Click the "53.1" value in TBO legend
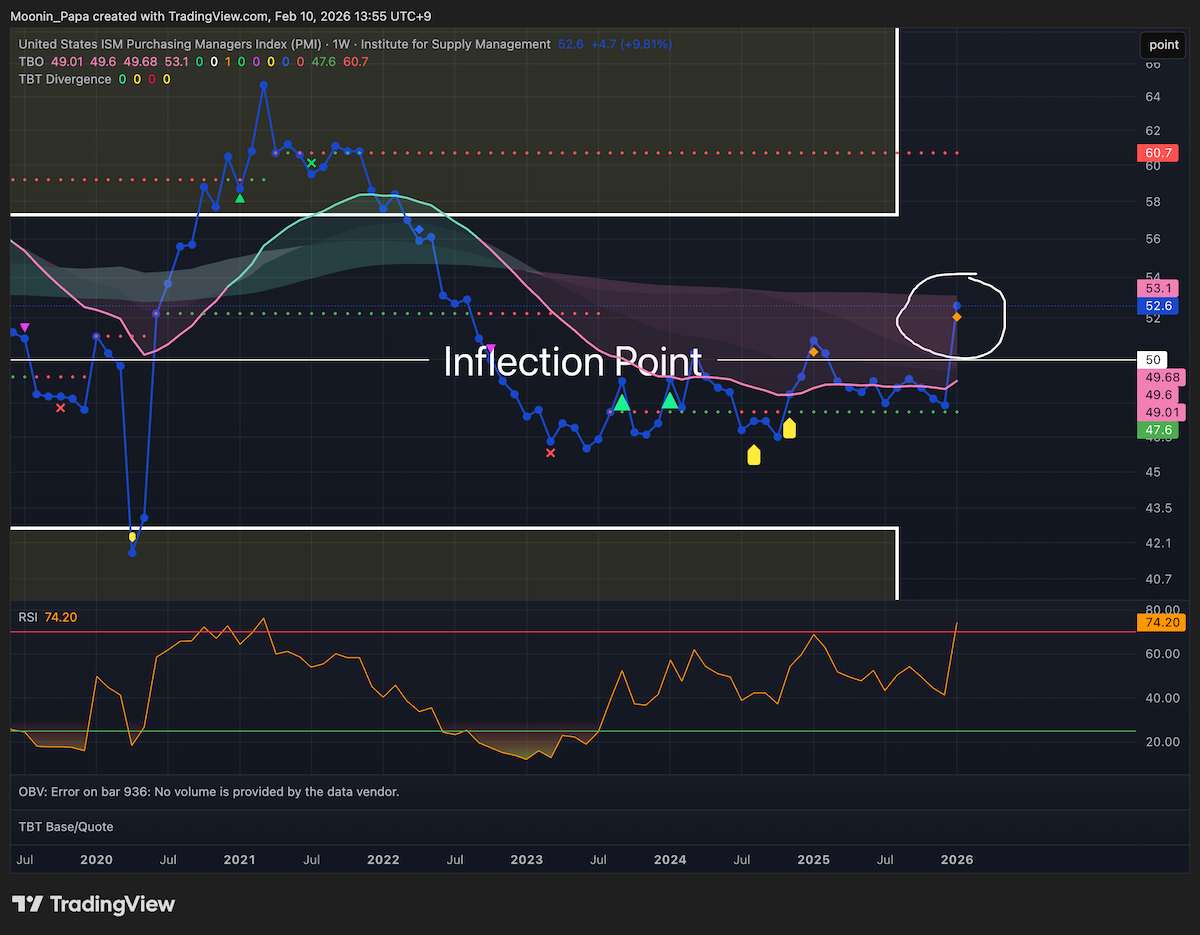The image size is (1200, 935). pos(176,62)
